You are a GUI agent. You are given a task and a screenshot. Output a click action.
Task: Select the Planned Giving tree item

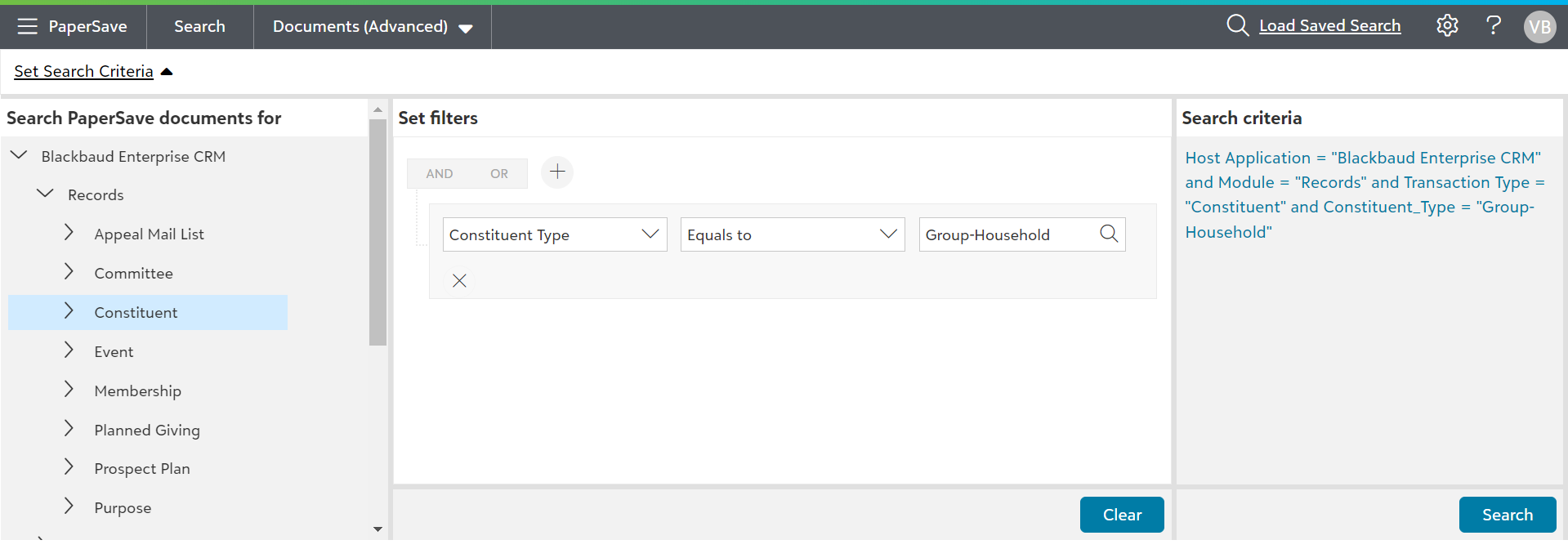(146, 431)
